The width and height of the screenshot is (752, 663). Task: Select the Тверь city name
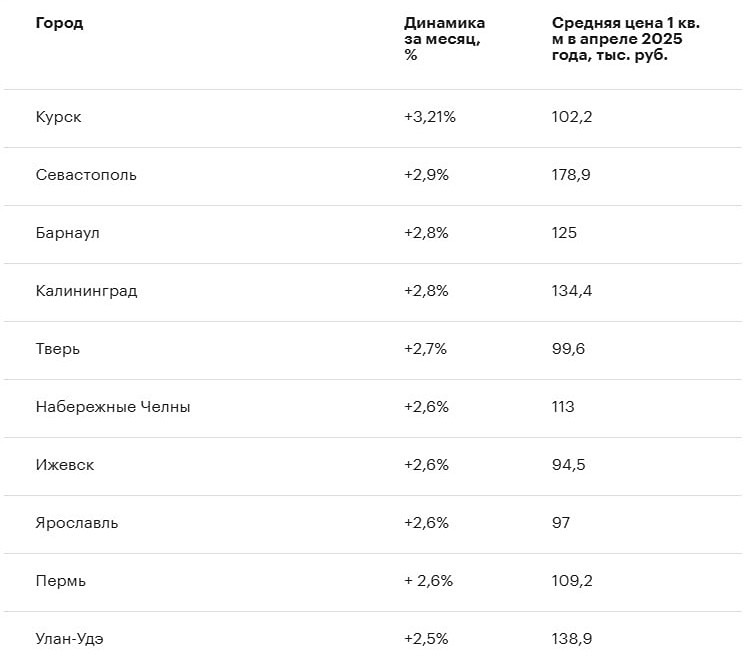58,349
